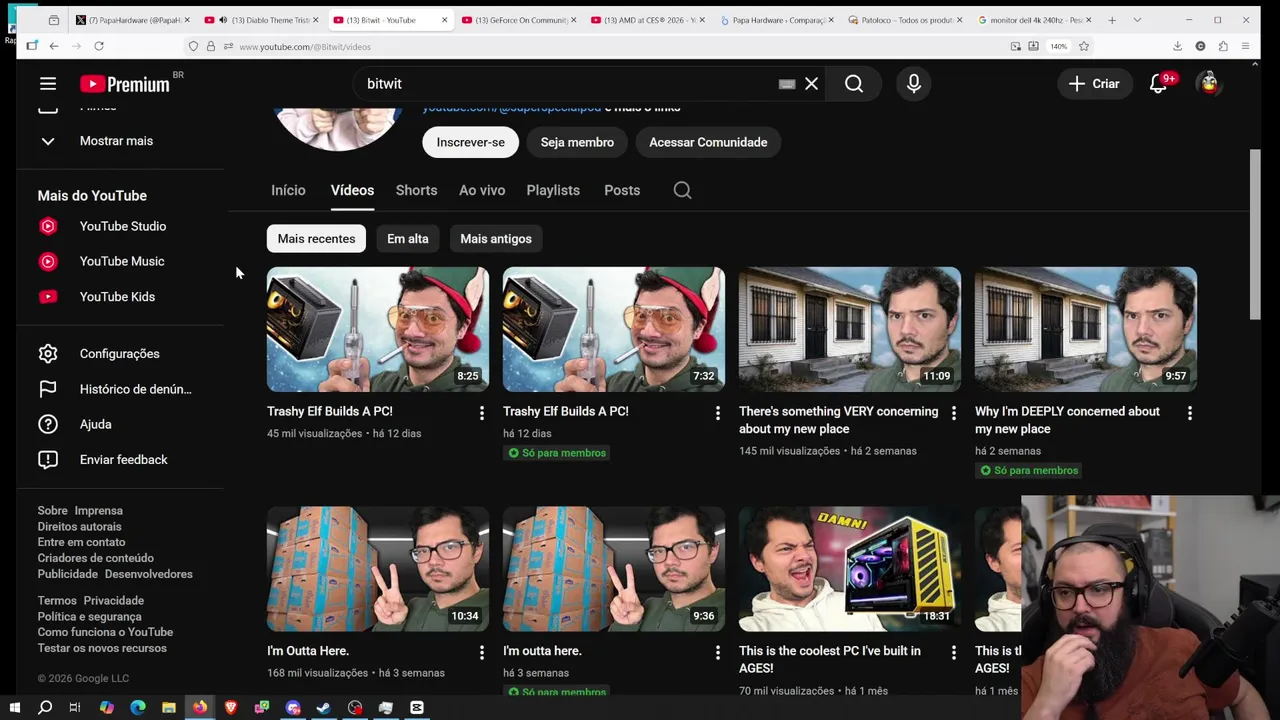Open the browser downloads arrow icon
Image resolution: width=1280 pixels, height=720 pixels.
point(1177,46)
